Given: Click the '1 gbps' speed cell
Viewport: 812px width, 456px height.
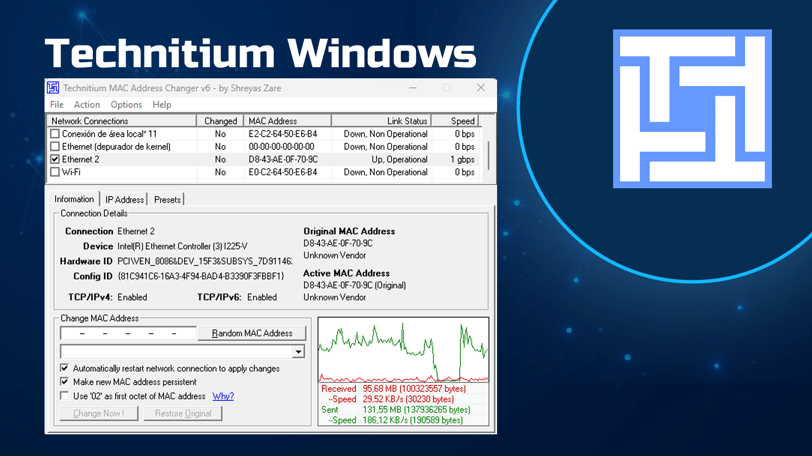Looking at the screenshot, I should coord(462,159).
